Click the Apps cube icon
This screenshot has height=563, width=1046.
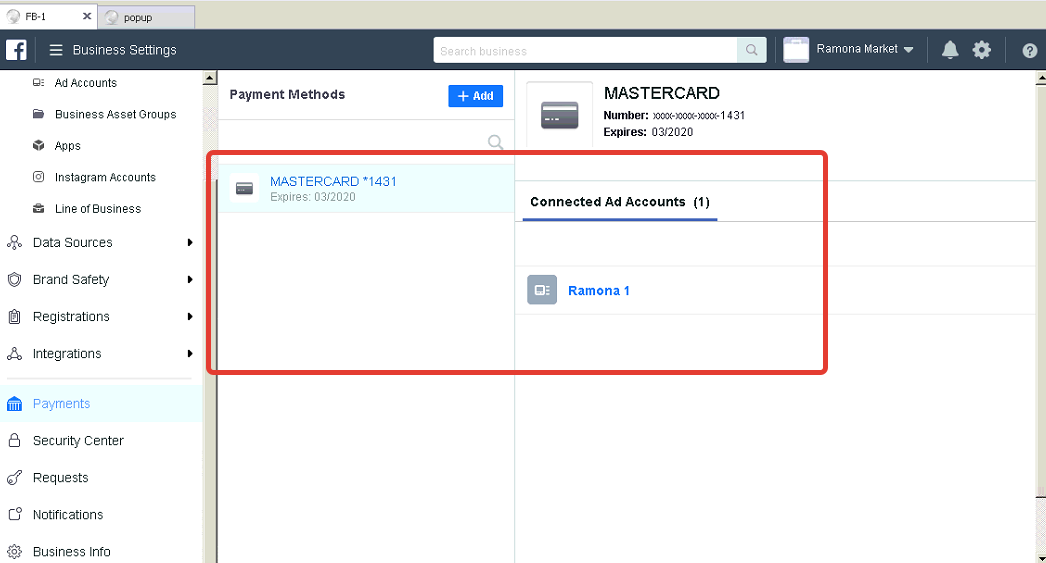point(39,145)
